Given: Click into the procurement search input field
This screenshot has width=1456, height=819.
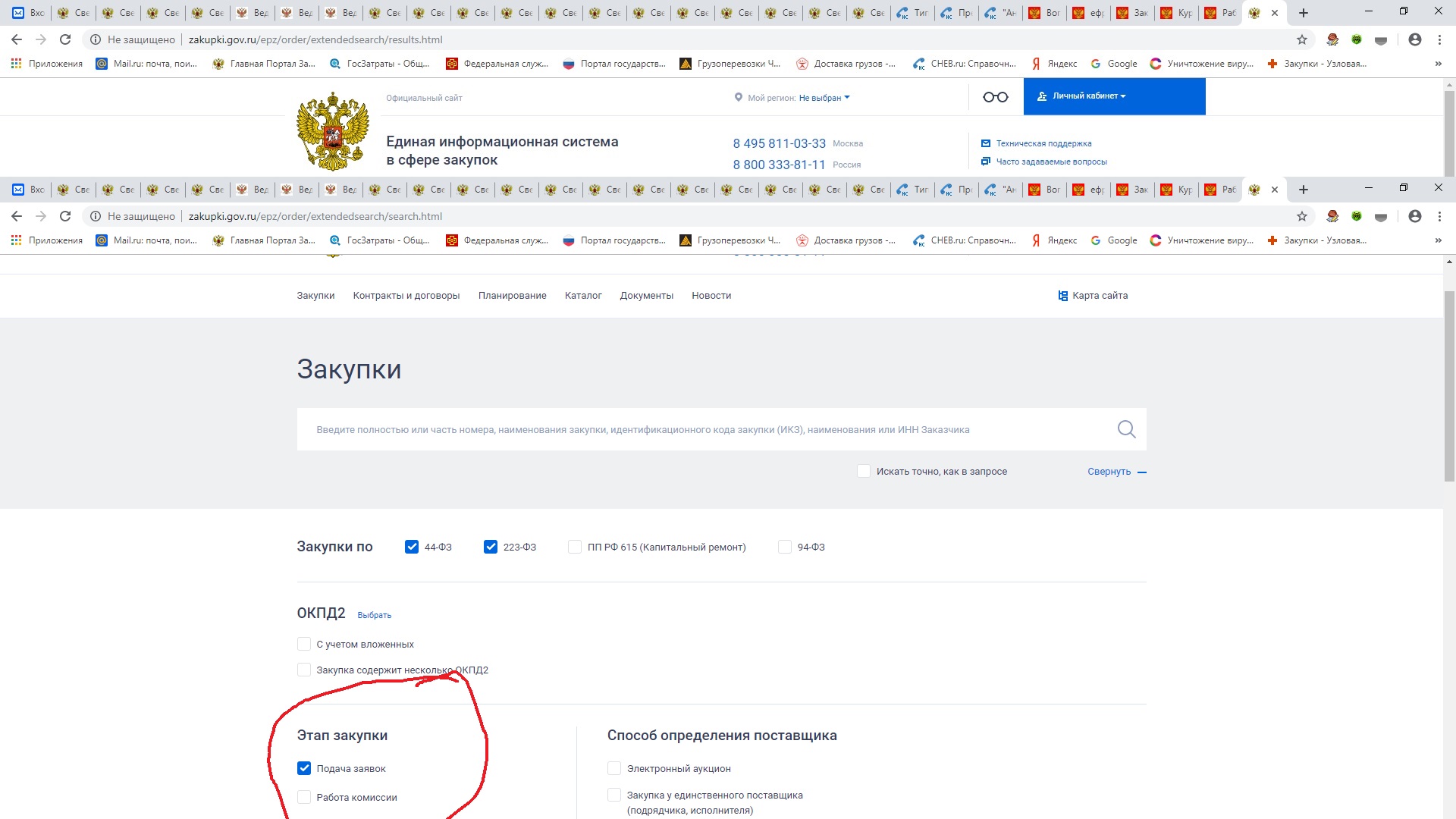Looking at the screenshot, I should pyautogui.click(x=682, y=430).
